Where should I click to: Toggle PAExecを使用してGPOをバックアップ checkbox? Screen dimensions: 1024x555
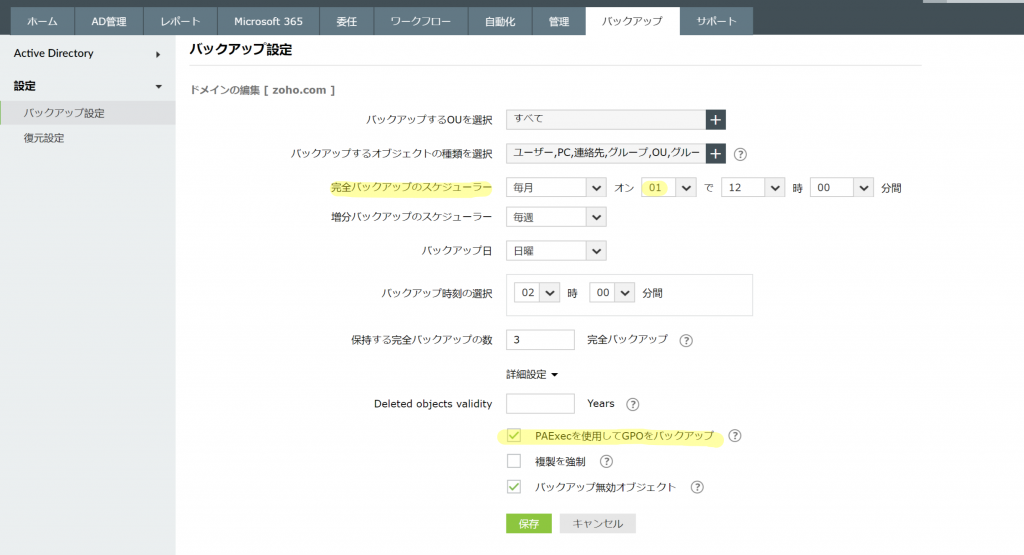click(x=514, y=436)
